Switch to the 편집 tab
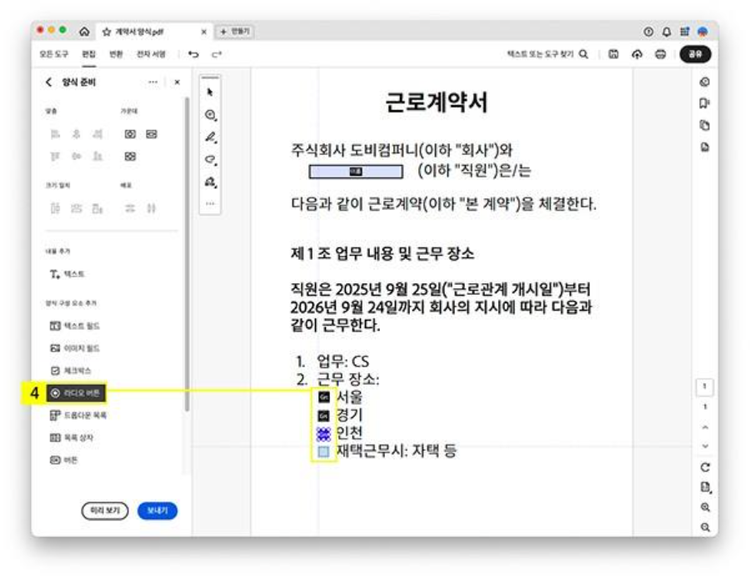Viewport: 750px width, 578px height. (88, 54)
